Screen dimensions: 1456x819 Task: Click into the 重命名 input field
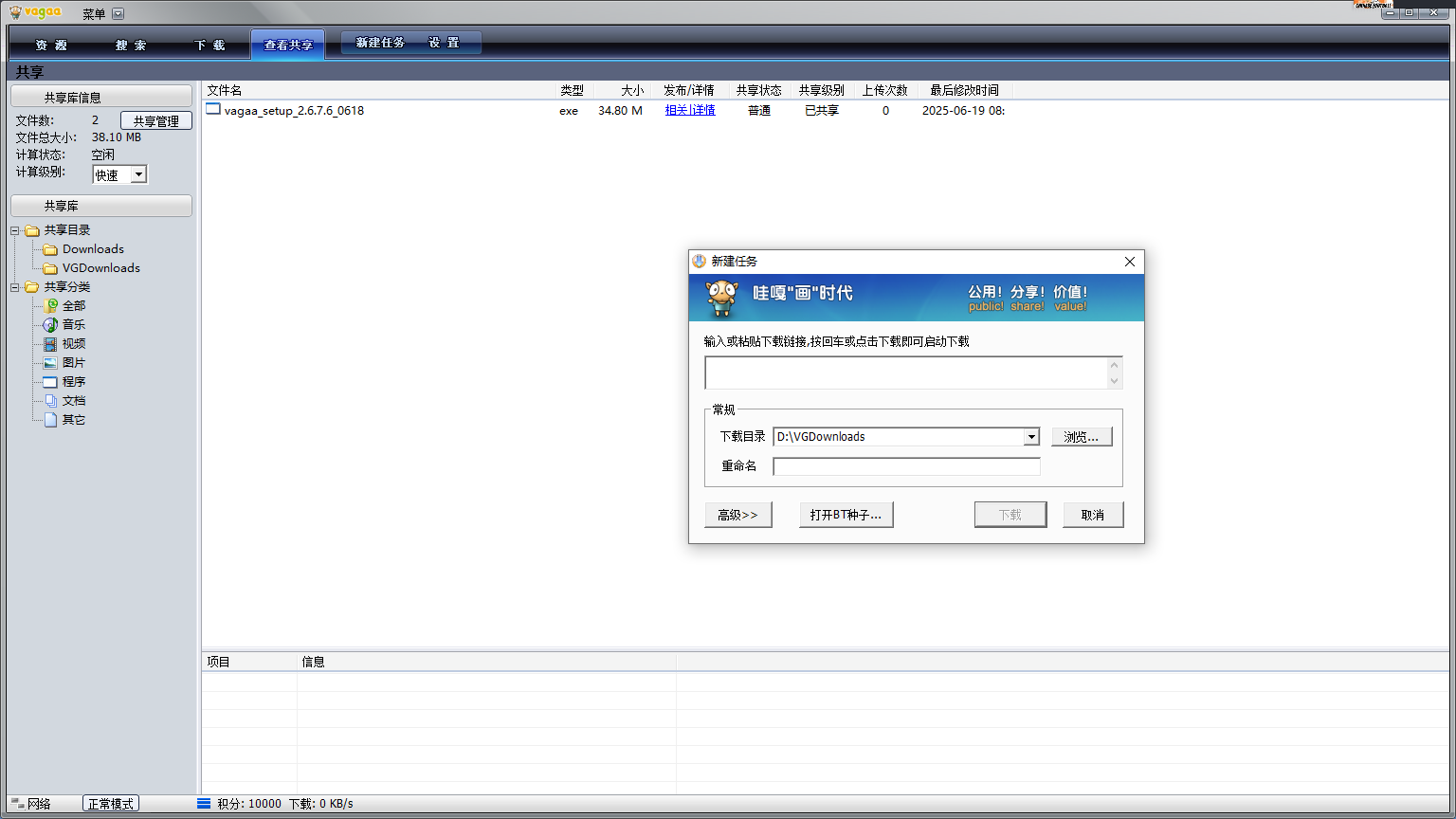tap(906, 466)
